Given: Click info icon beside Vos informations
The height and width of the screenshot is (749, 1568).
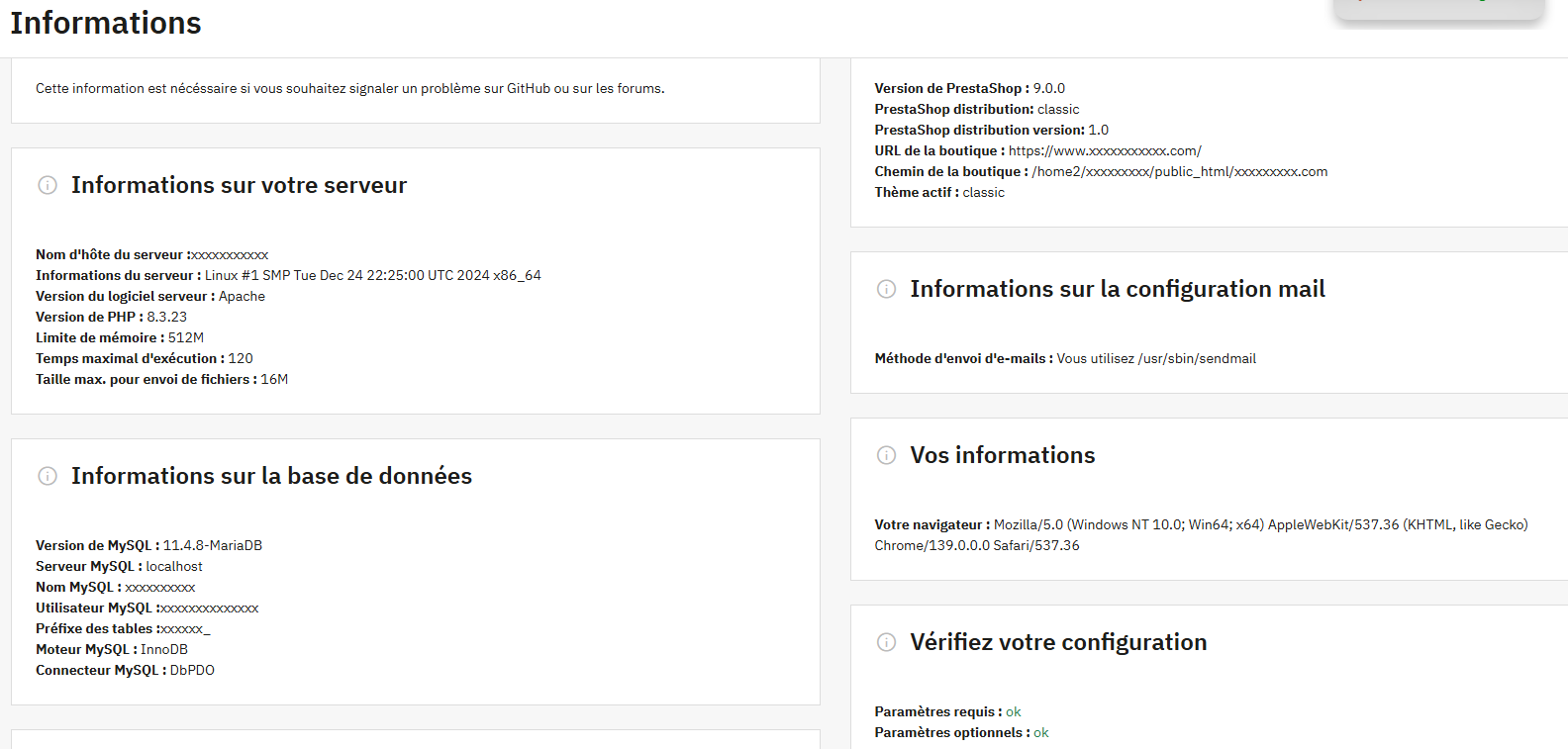Looking at the screenshot, I should [887, 455].
